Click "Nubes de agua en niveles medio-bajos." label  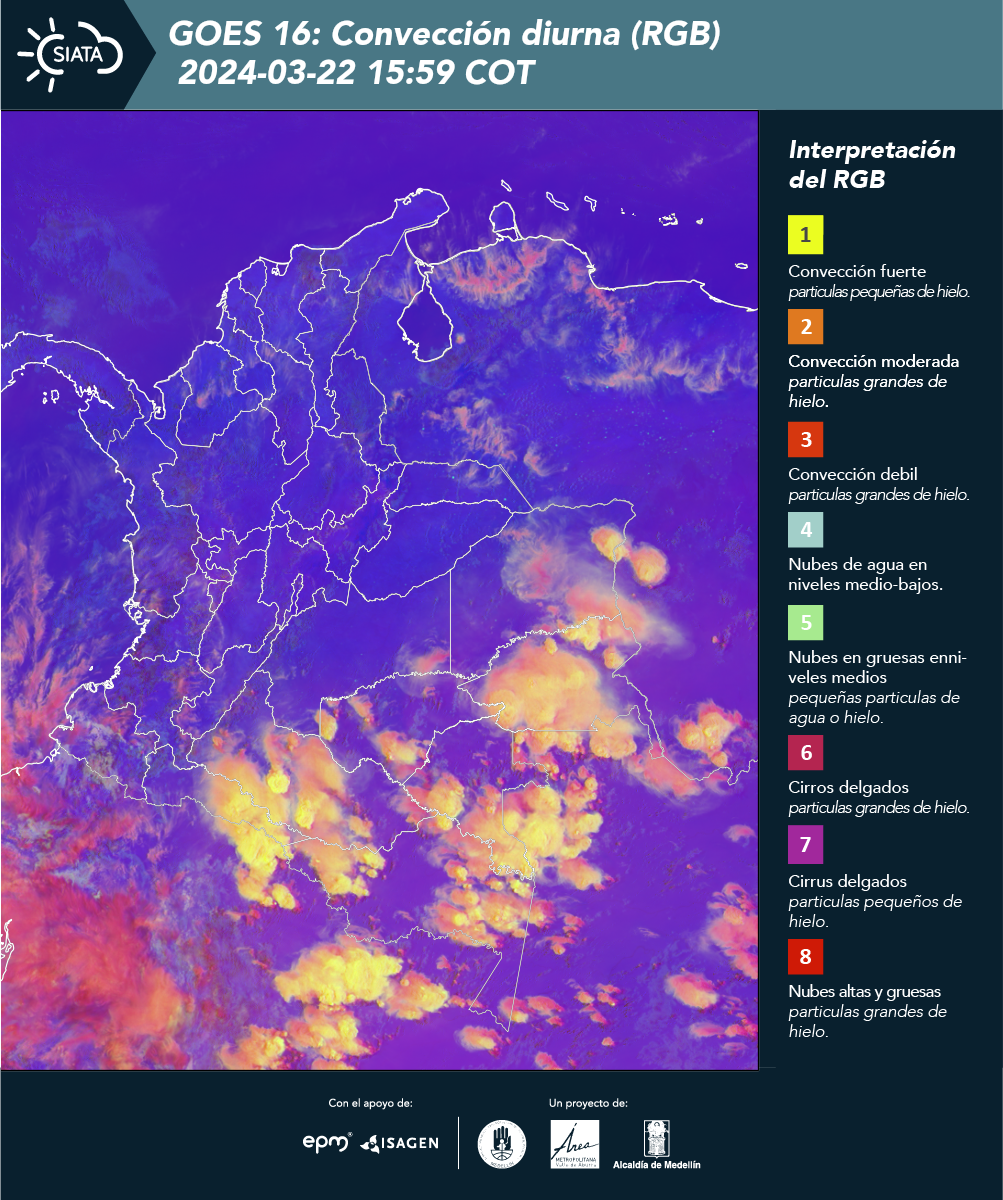(865, 575)
